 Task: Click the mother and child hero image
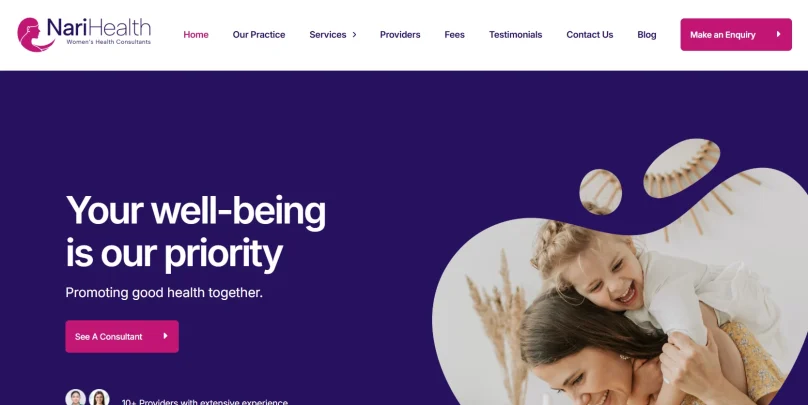pos(620,304)
